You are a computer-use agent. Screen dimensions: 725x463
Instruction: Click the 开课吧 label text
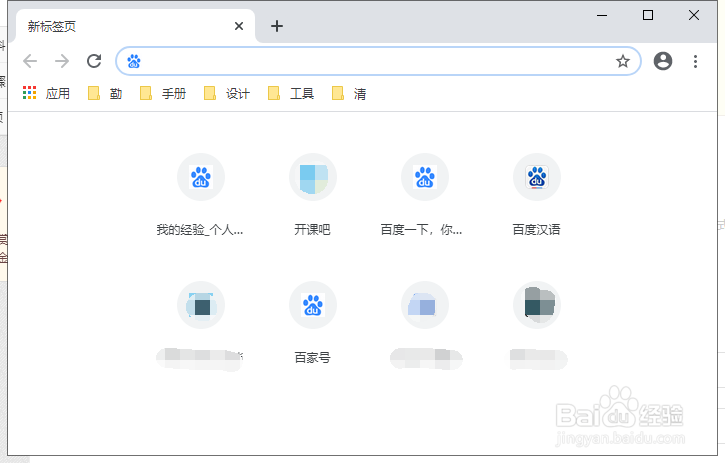click(313, 229)
